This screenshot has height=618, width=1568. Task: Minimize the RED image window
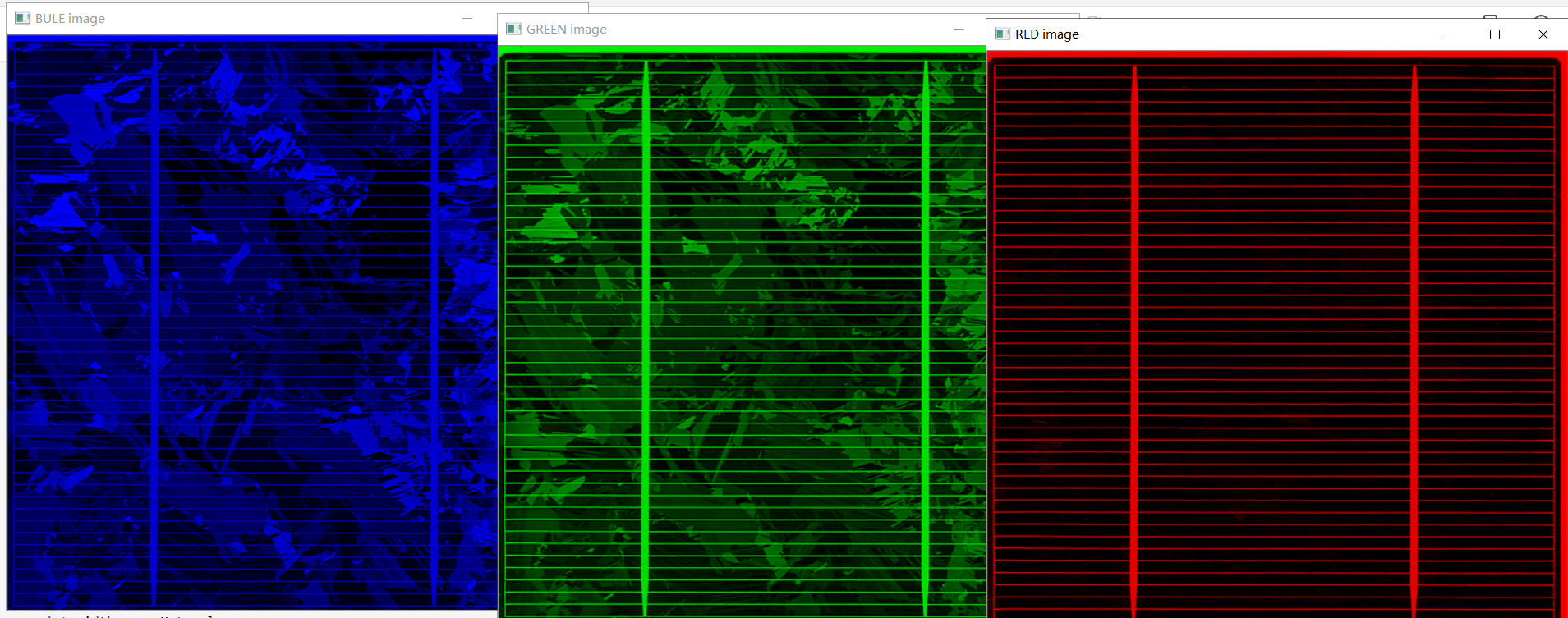tap(1447, 34)
